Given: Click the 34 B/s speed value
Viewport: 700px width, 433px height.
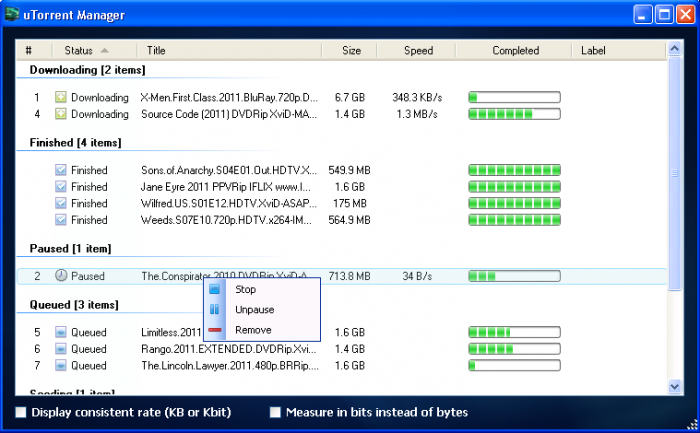Looking at the screenshot, I should click(417, 276).
